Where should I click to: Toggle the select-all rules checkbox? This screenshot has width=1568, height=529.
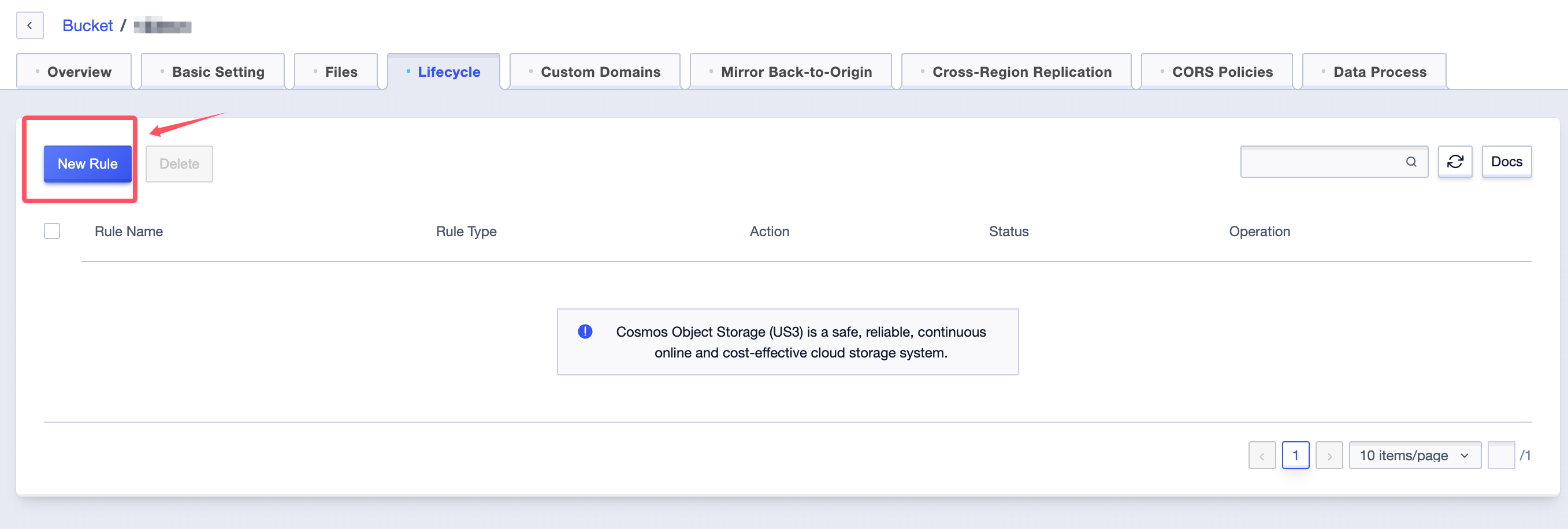click(x=52, y=232)
